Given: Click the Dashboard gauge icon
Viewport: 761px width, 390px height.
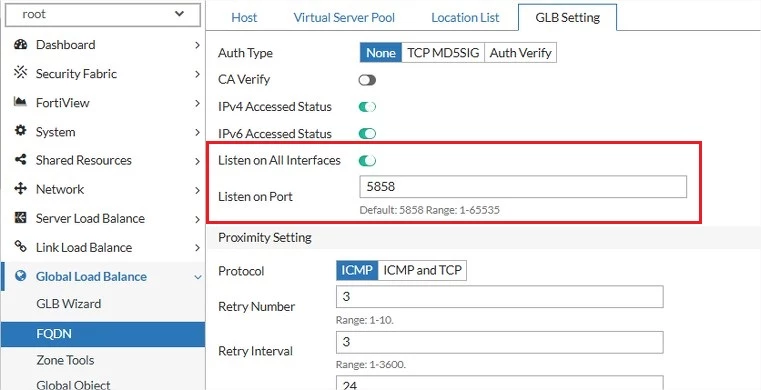Looking at the screenshot, I should click(x=20, y=45).
